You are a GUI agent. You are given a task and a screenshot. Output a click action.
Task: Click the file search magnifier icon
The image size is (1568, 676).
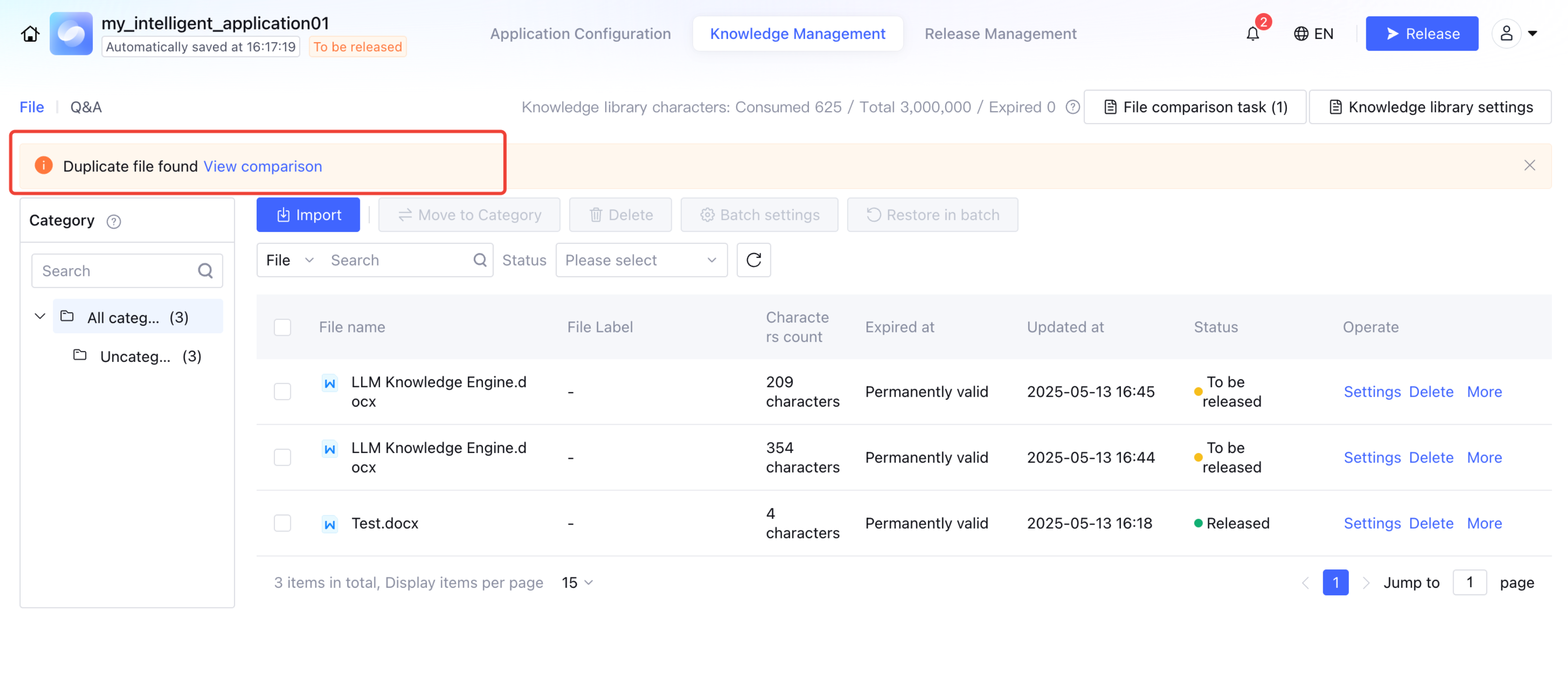tap(480, 260)
